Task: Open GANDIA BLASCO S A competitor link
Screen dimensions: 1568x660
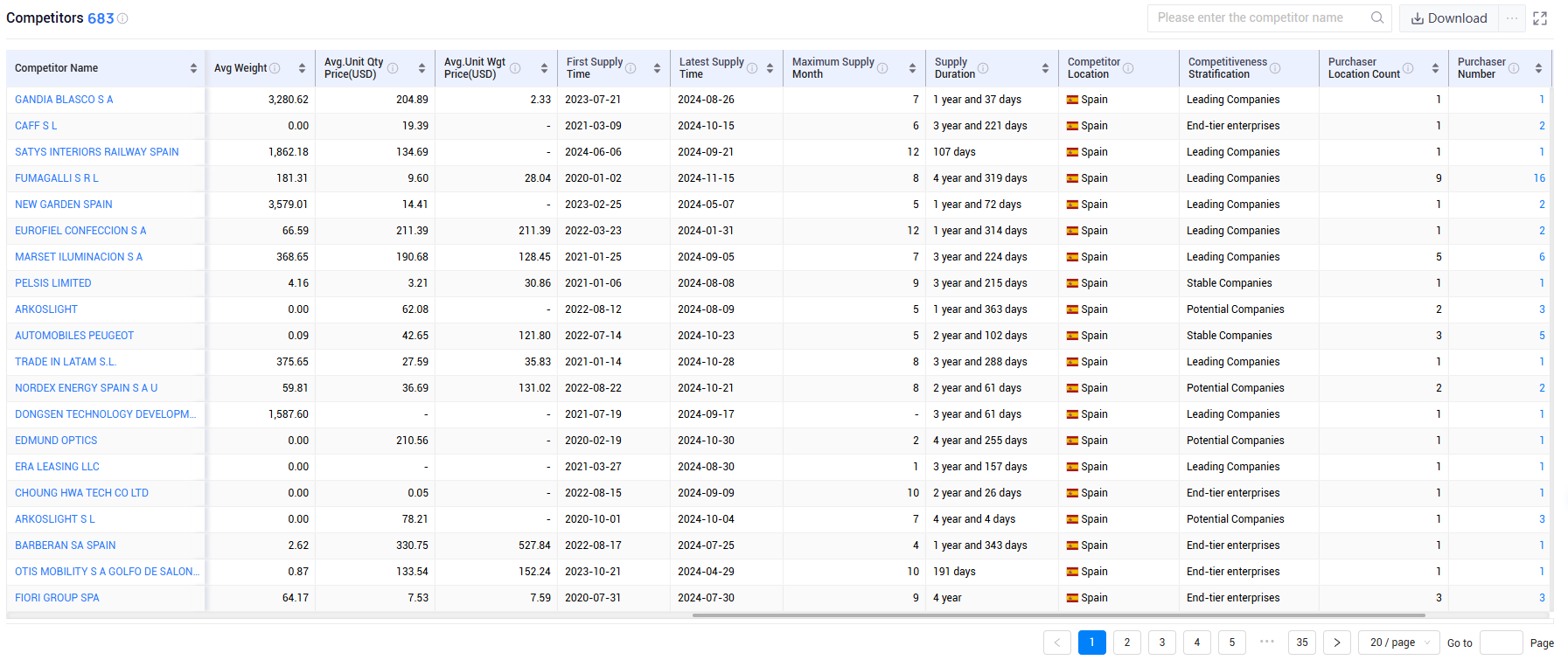Action: [64, 100]
